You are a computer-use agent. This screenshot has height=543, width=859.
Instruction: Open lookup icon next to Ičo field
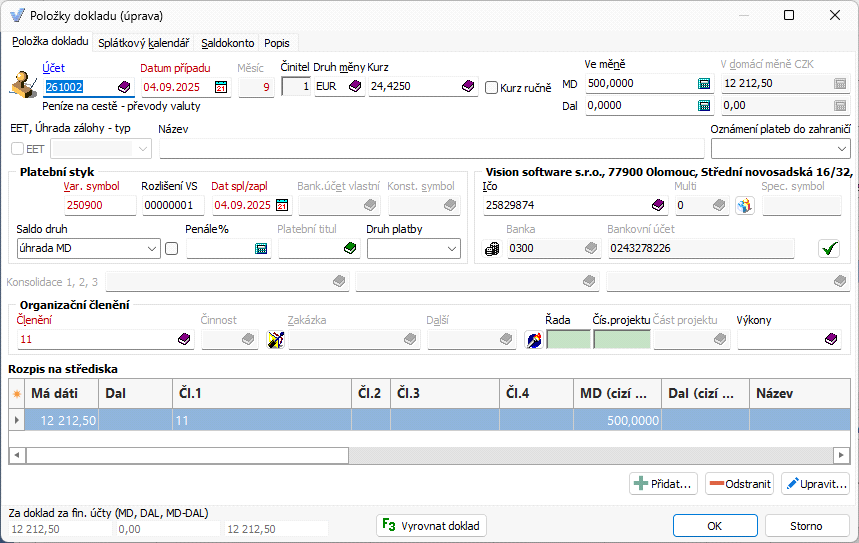[x=657, y=205]
